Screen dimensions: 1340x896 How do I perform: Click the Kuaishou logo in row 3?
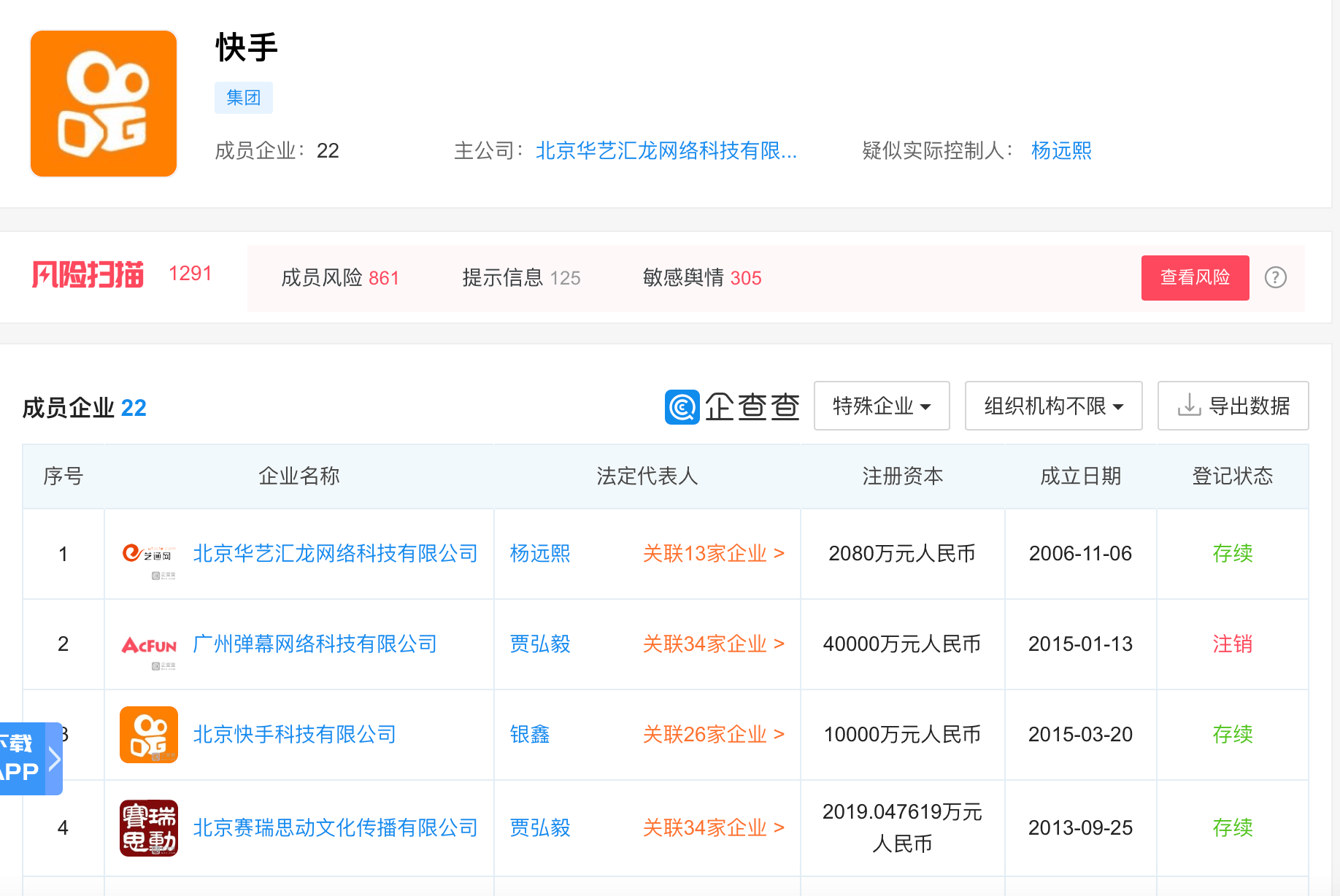click(149, 735)
